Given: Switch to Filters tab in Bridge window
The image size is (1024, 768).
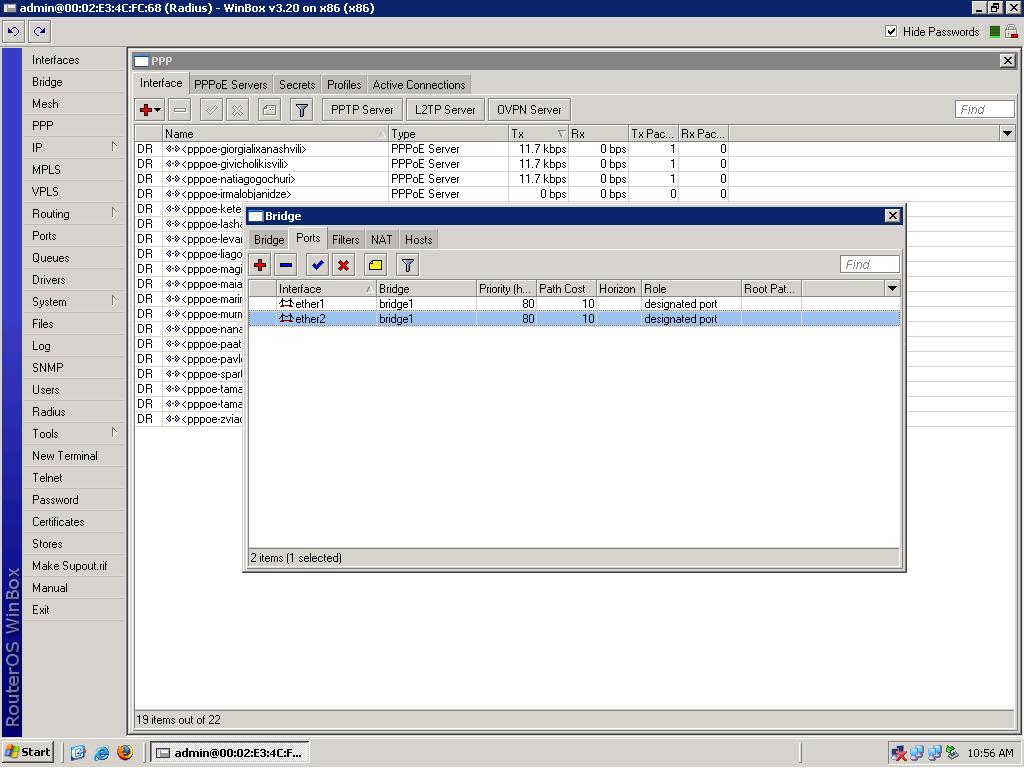Looking at the screenshot, I should click(x=345, y=240).
